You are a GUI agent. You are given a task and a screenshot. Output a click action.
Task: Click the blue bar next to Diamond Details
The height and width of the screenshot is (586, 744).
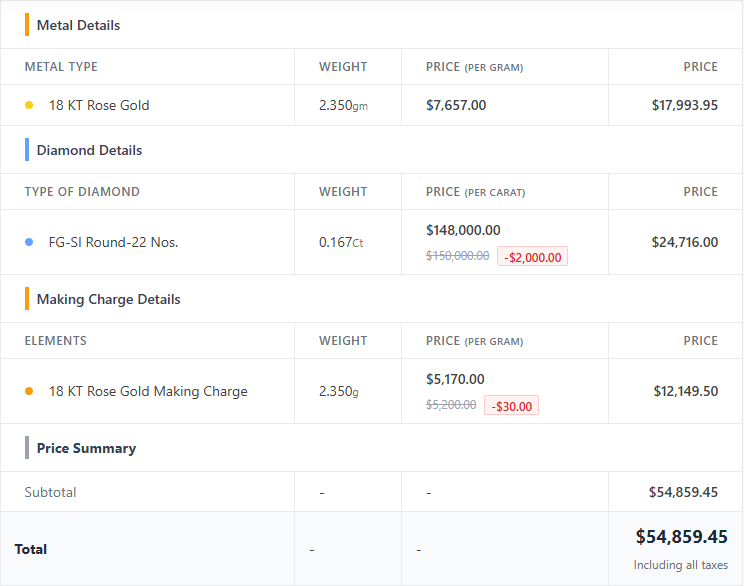[x=27, y=150]
